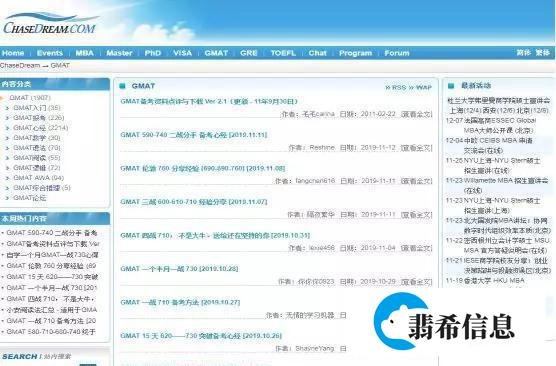This screenshot has height=366, width=556.
Task: Open the Forum navigation item
Action: (397, 53)
